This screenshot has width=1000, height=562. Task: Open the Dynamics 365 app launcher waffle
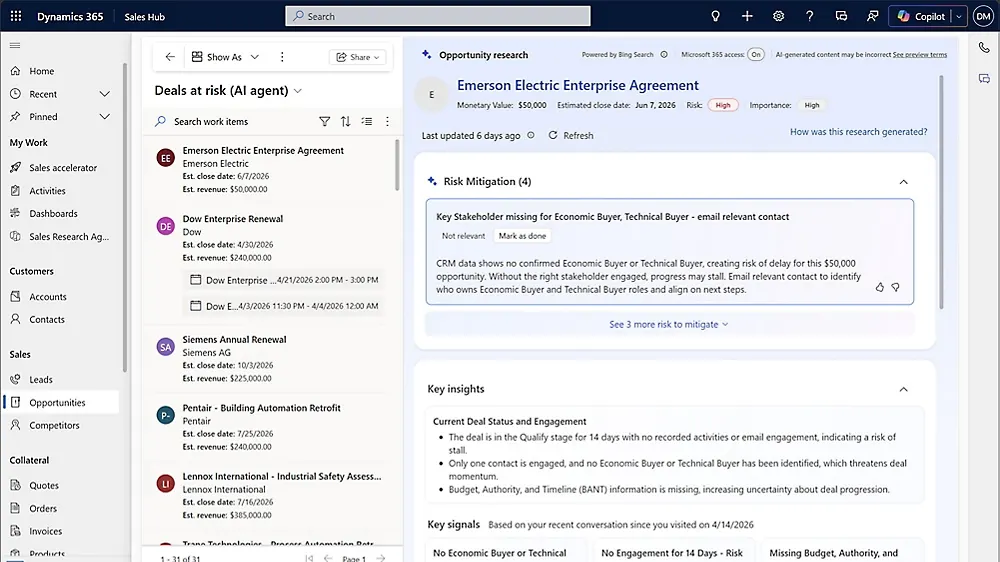point(16,17)
